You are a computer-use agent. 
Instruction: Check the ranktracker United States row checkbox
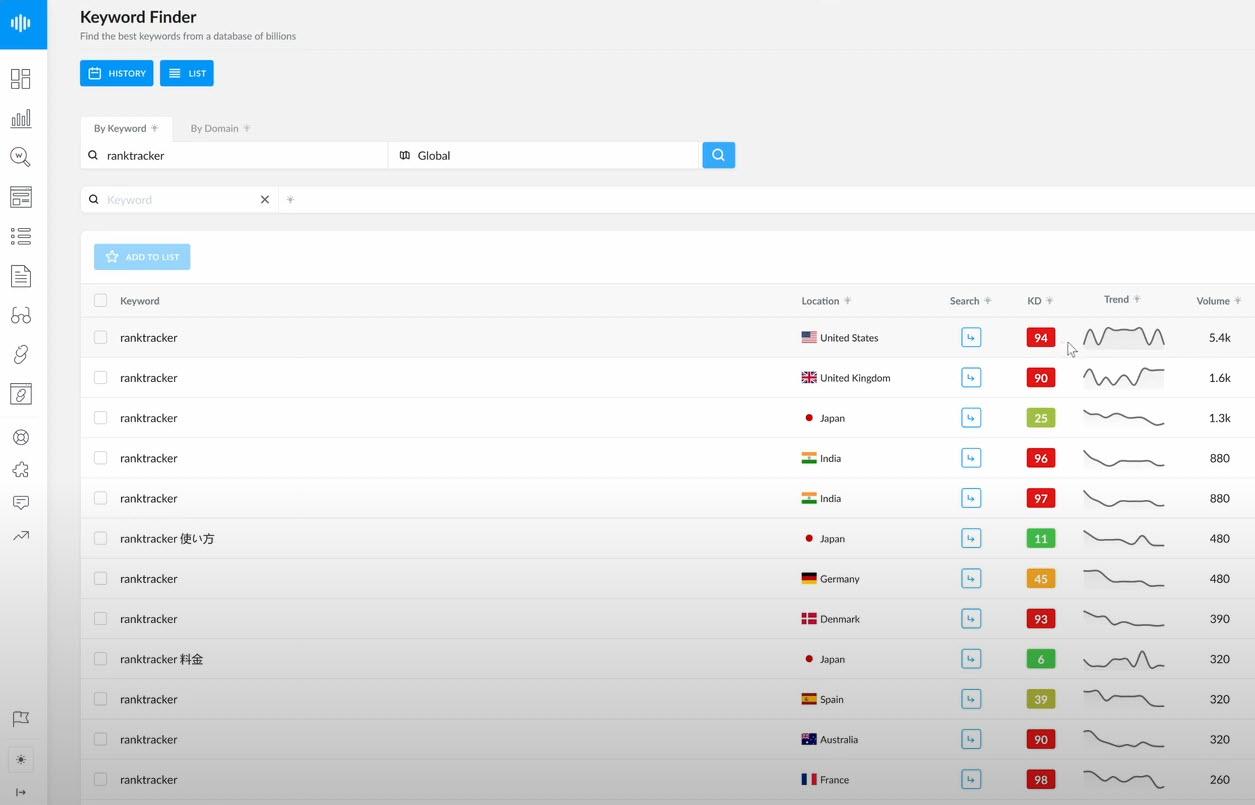coord(100,338)
